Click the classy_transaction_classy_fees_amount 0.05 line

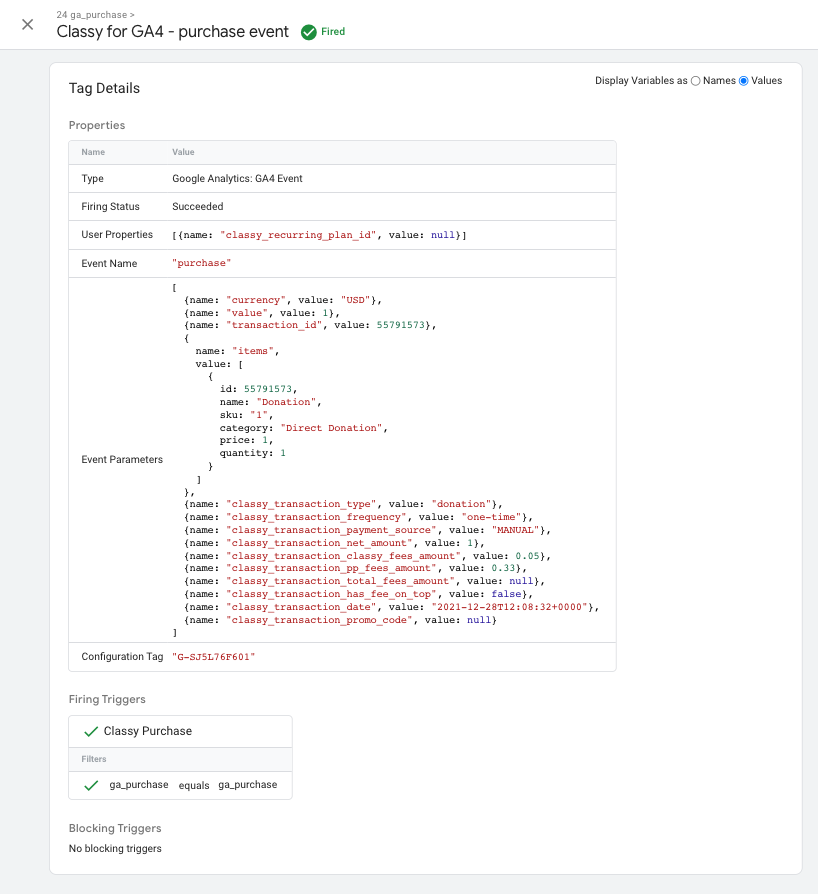[x=367, y=556]
